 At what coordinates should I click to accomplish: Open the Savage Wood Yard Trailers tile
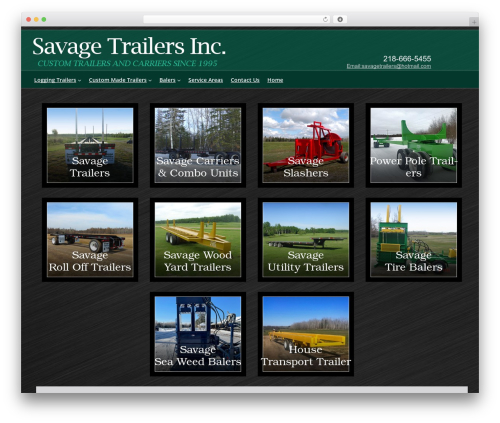(x=198, y=240)
